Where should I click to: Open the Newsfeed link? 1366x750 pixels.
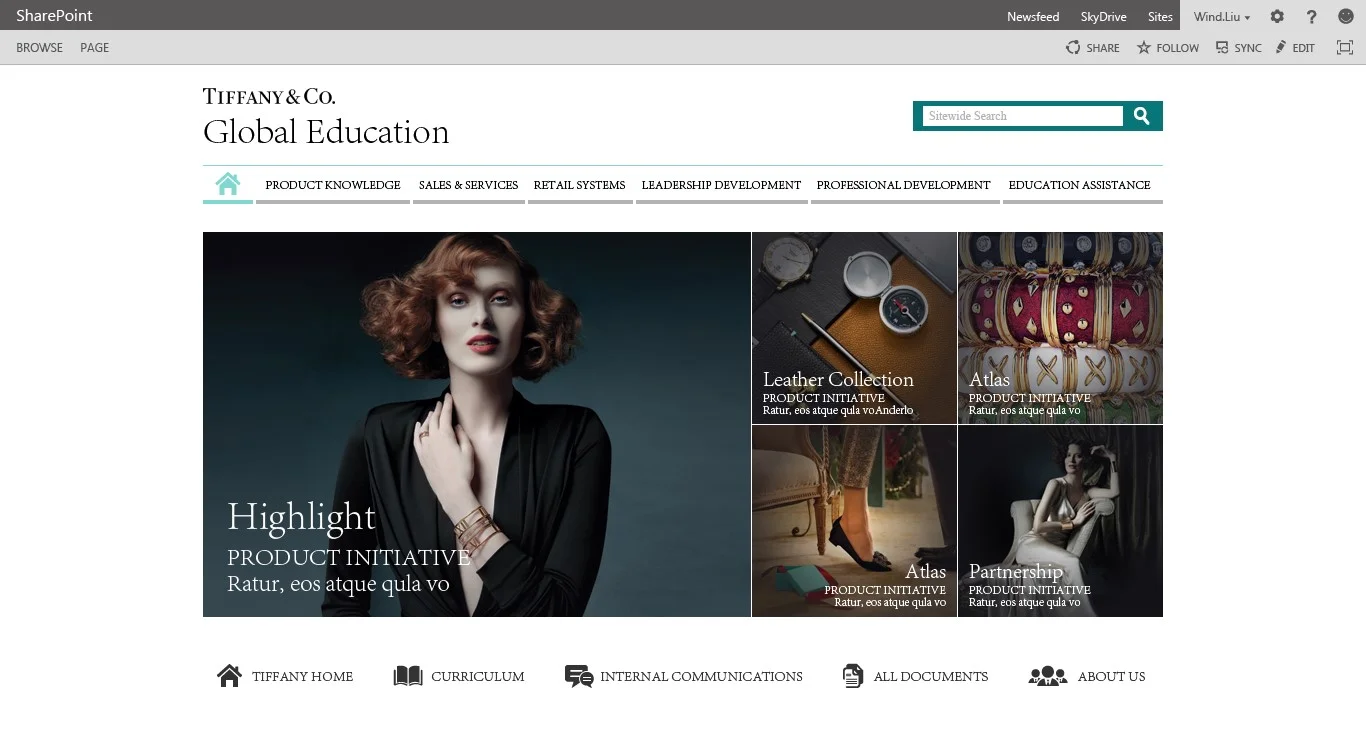1032,16
